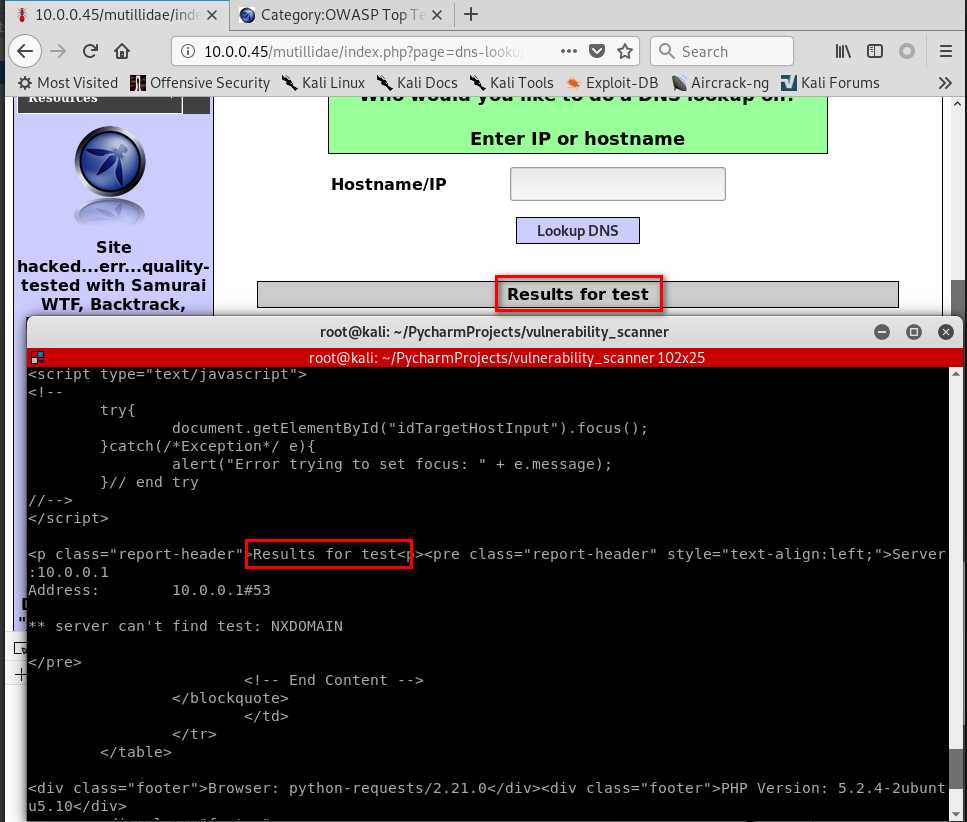This screenshot has width=967, height=822.
Task: Click the browser Back arrow button
Action: click(25, 51)
